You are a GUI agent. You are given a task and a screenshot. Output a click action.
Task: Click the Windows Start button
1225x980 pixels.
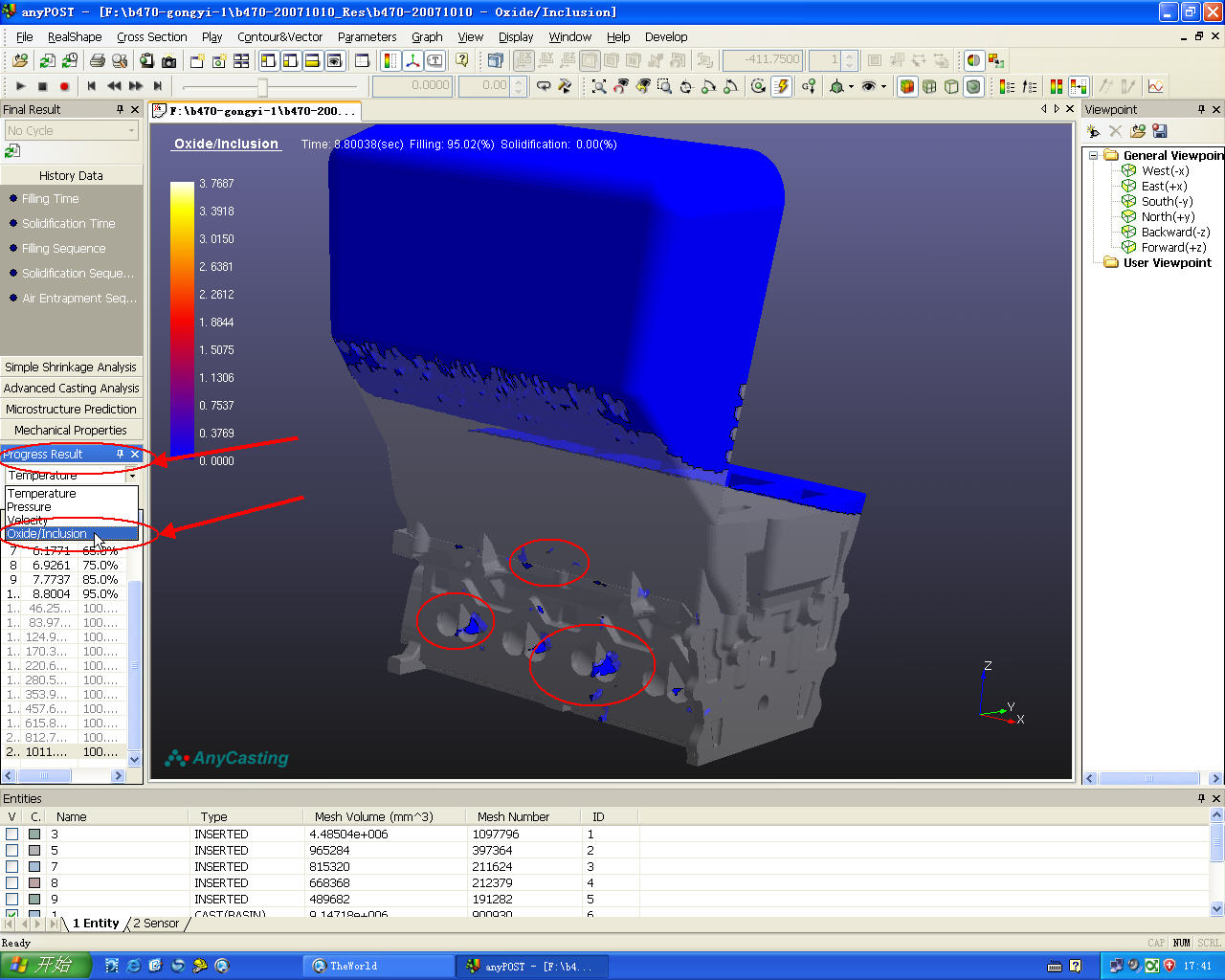pos(46,966)
